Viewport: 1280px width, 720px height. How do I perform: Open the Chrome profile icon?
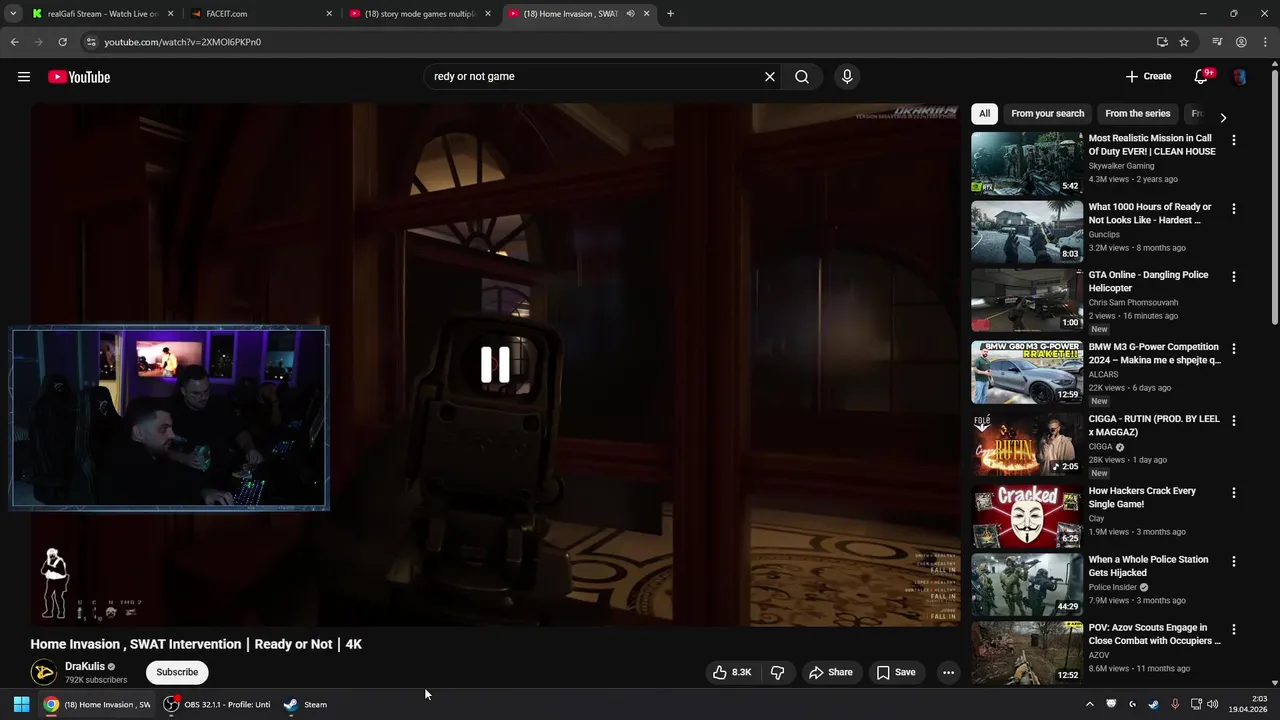coord(1241,42)
